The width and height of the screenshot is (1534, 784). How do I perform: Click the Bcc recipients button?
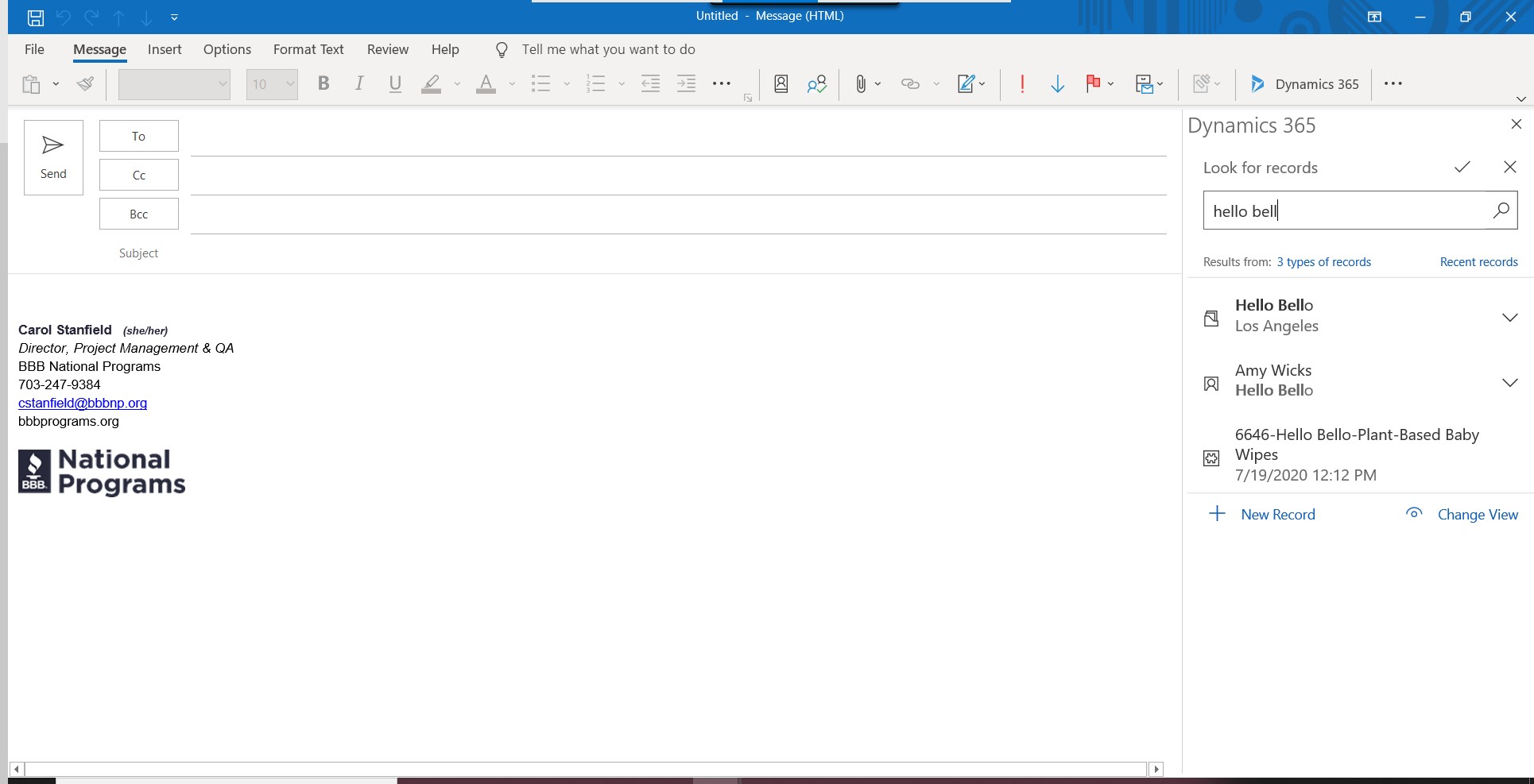(139, 214)
